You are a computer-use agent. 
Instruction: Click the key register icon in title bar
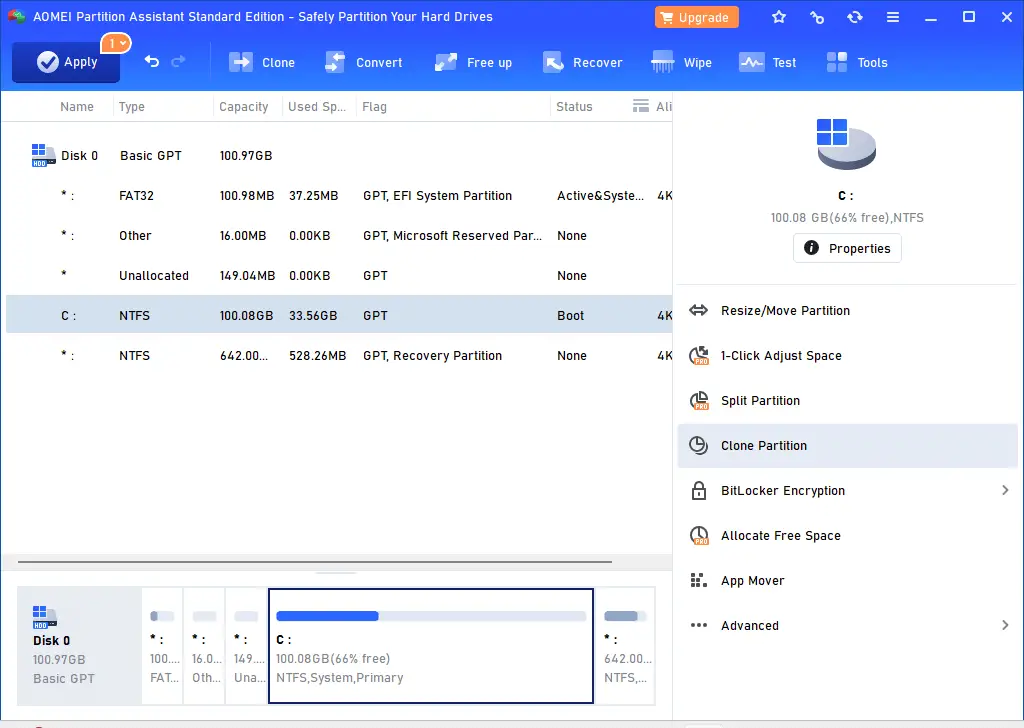coord(817,17)
